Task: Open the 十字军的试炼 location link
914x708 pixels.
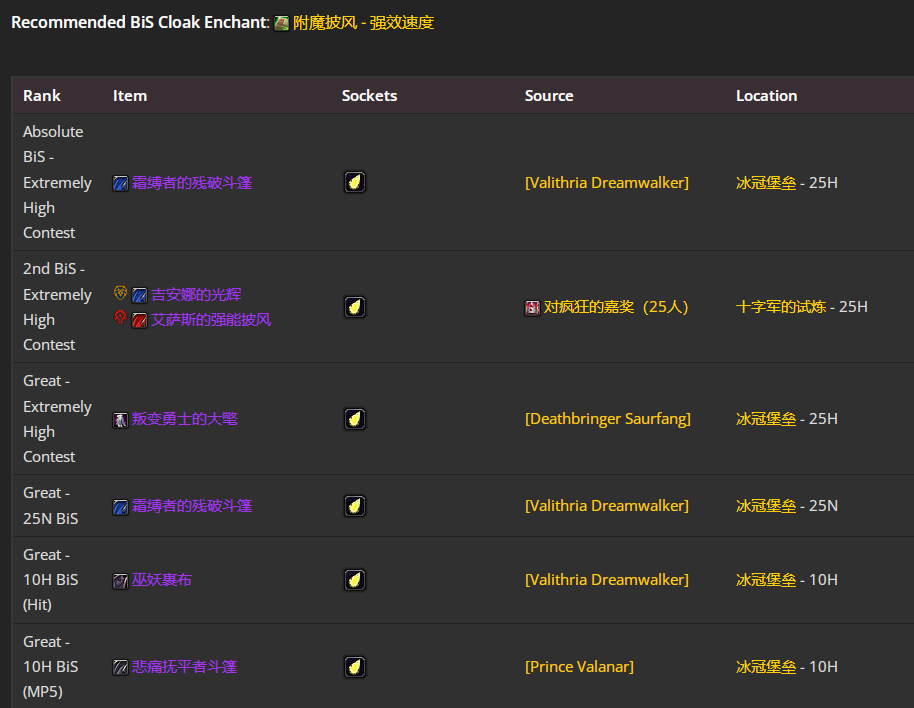Action: point(781,307)
